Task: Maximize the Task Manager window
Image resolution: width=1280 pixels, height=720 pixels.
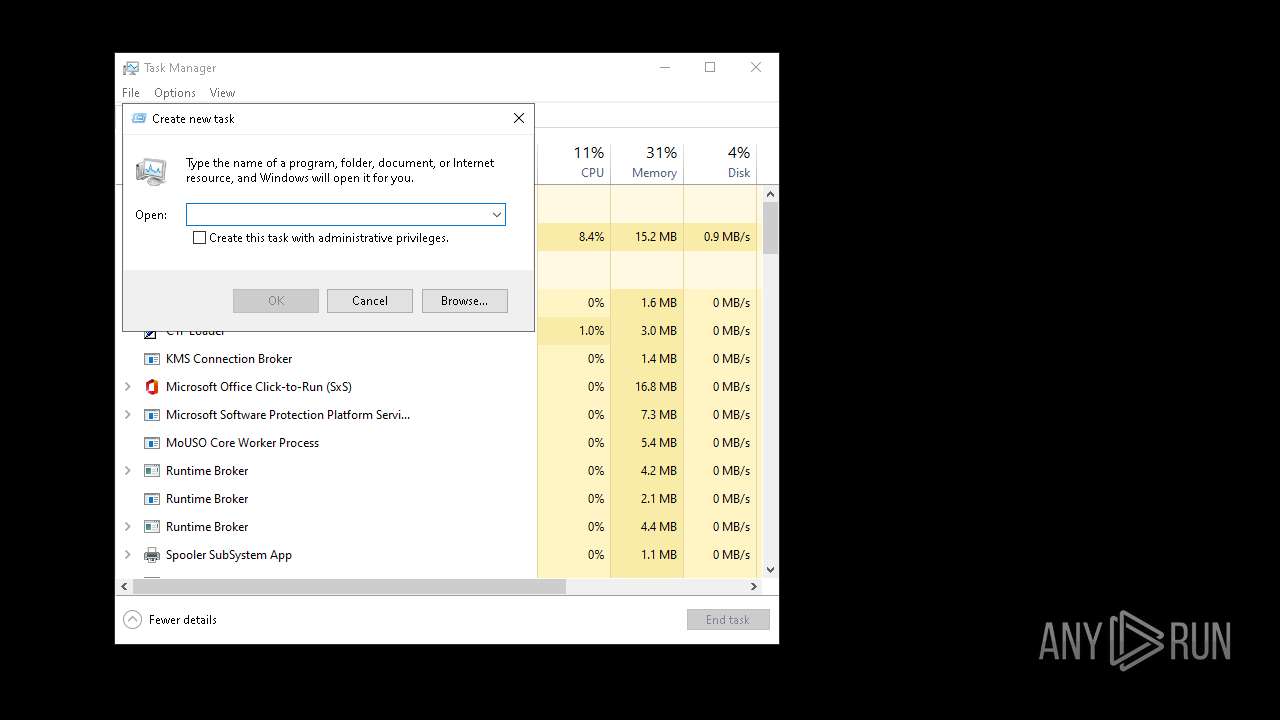Action: [x=710, y=68]
